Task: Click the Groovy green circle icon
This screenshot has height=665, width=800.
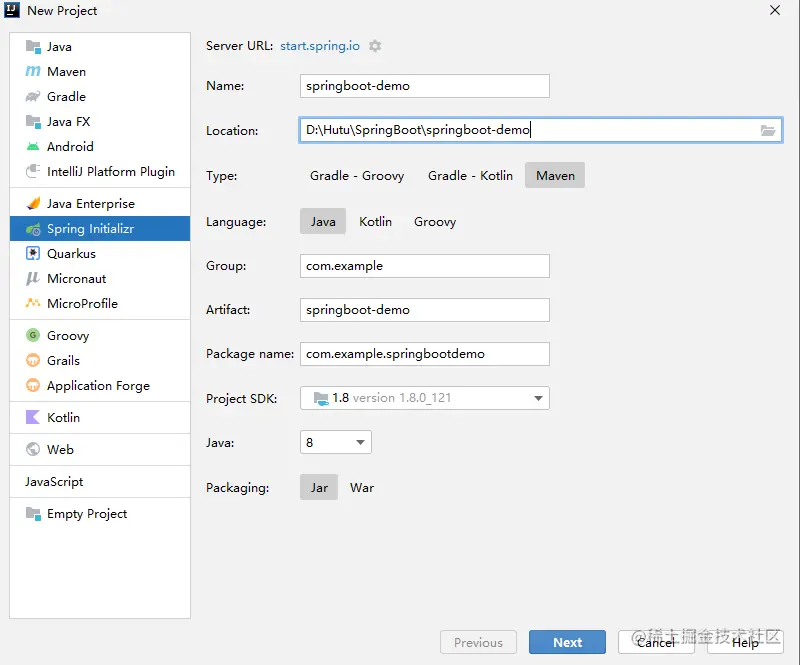Action: point(33,335)
